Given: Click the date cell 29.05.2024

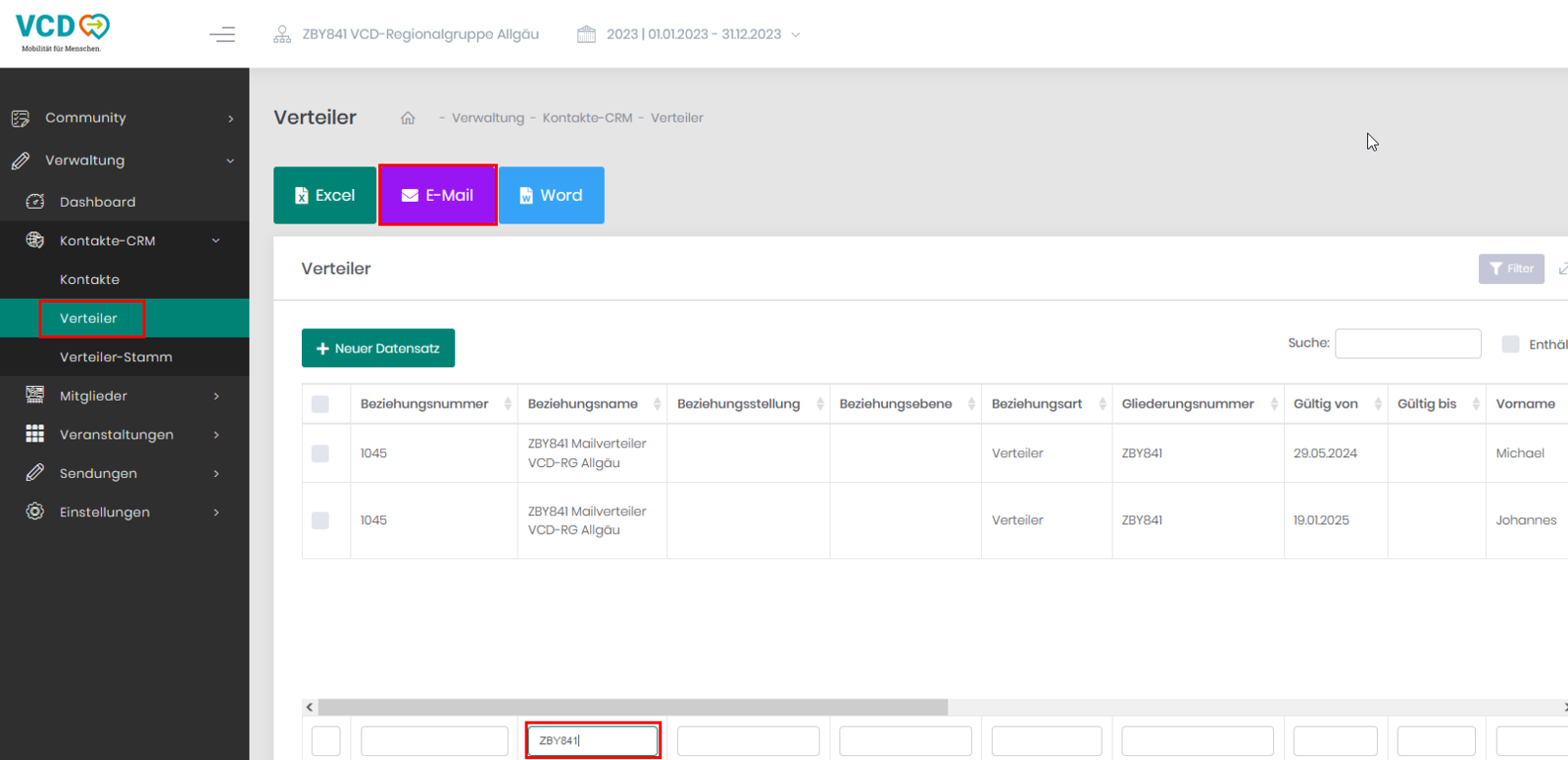Looking at the screenshot, I should [x=1325, y=453].
